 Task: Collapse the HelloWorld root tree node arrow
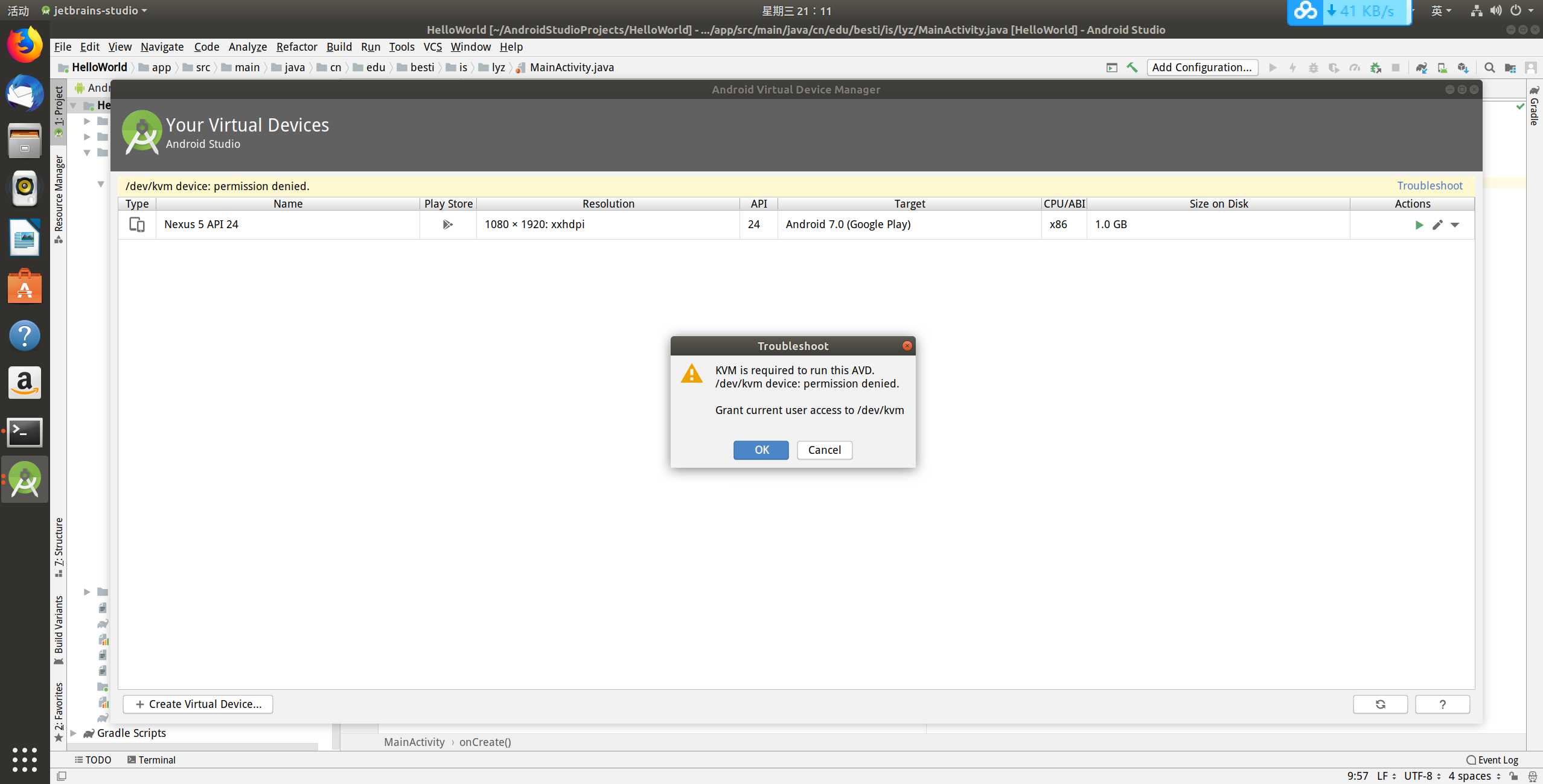(x=74, y=105)
